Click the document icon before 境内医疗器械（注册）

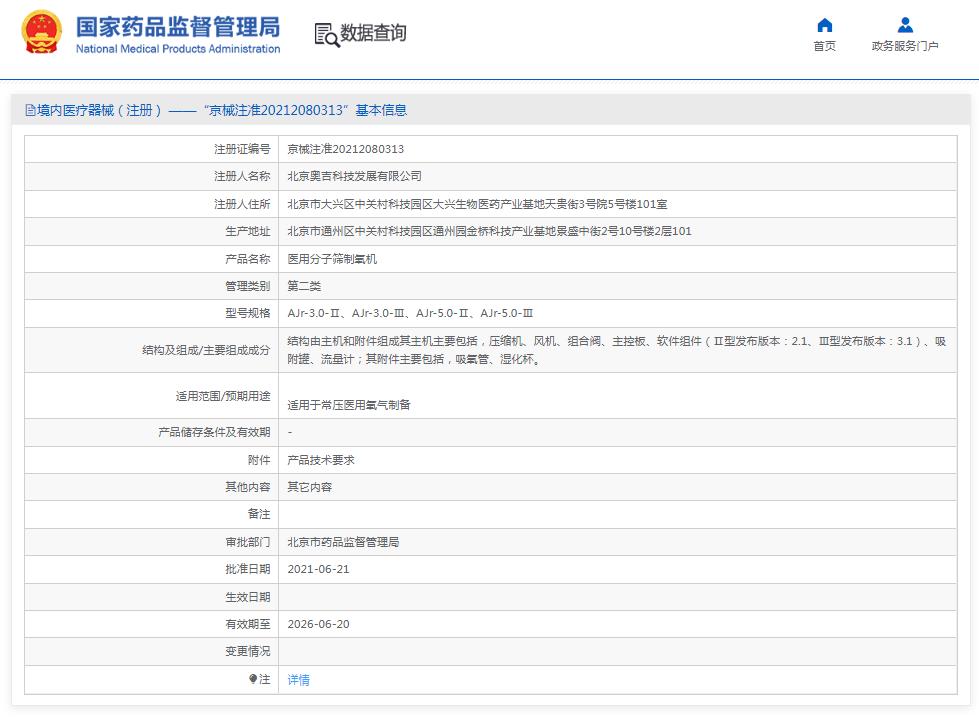point(31,110)
